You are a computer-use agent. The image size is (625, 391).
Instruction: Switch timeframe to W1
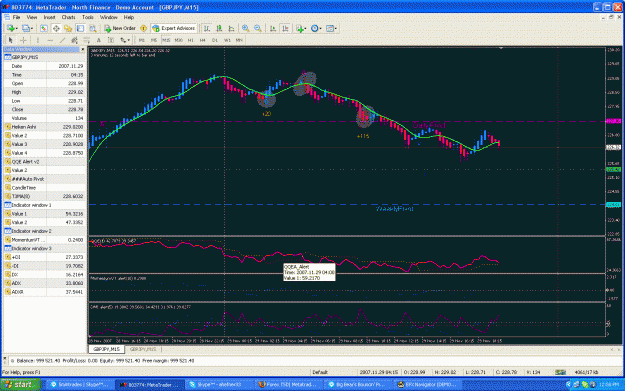(x=227, y=40)
